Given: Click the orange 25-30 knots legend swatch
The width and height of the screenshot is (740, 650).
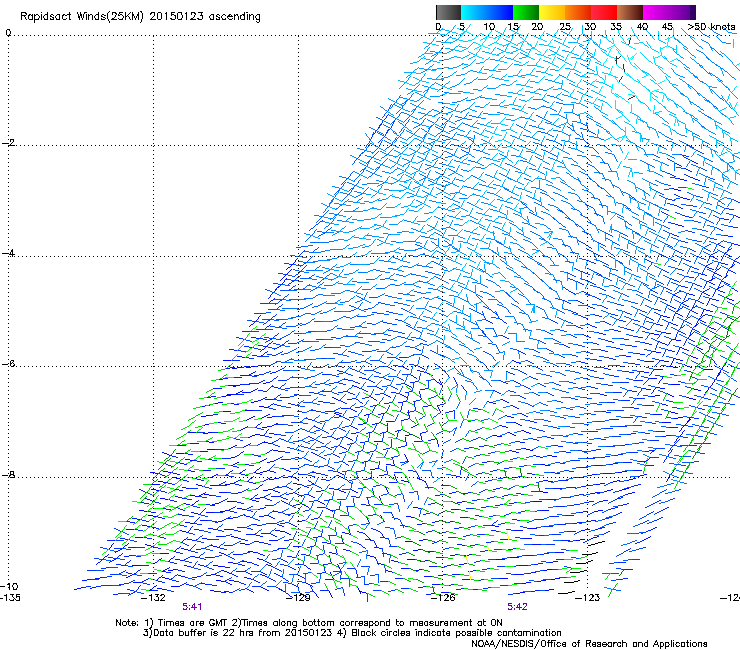Looking at the screenshot, I should [x=578, y=12].
